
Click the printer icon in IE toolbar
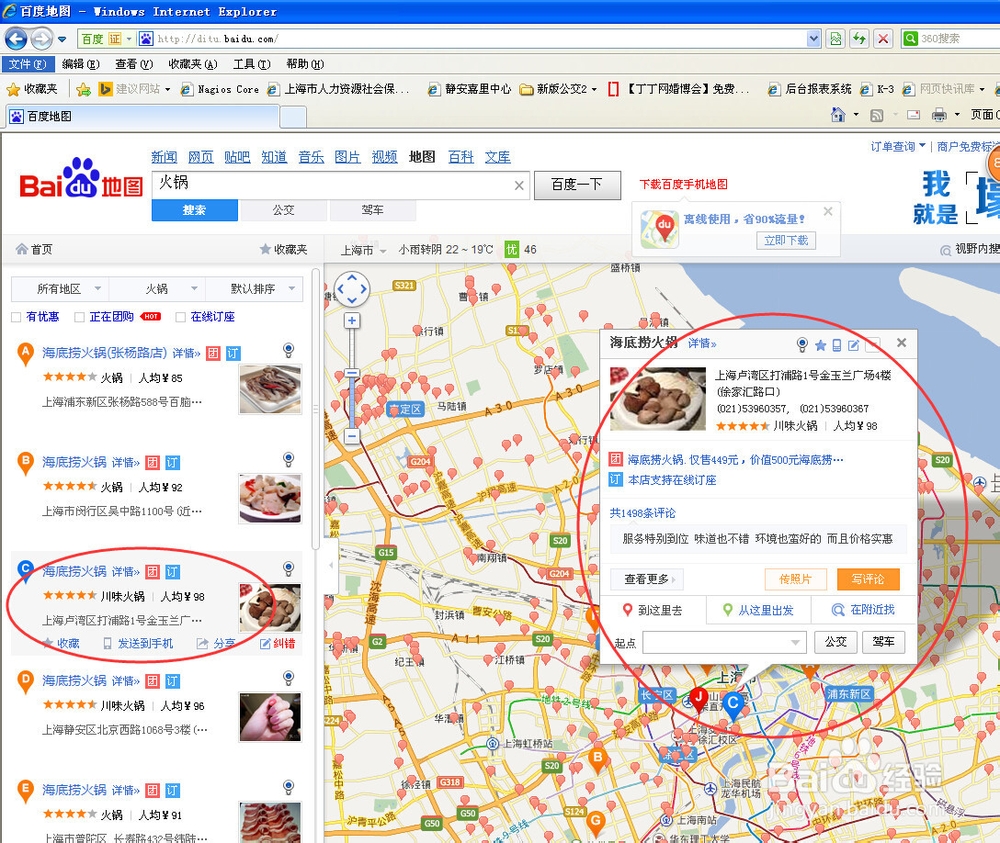939,115
